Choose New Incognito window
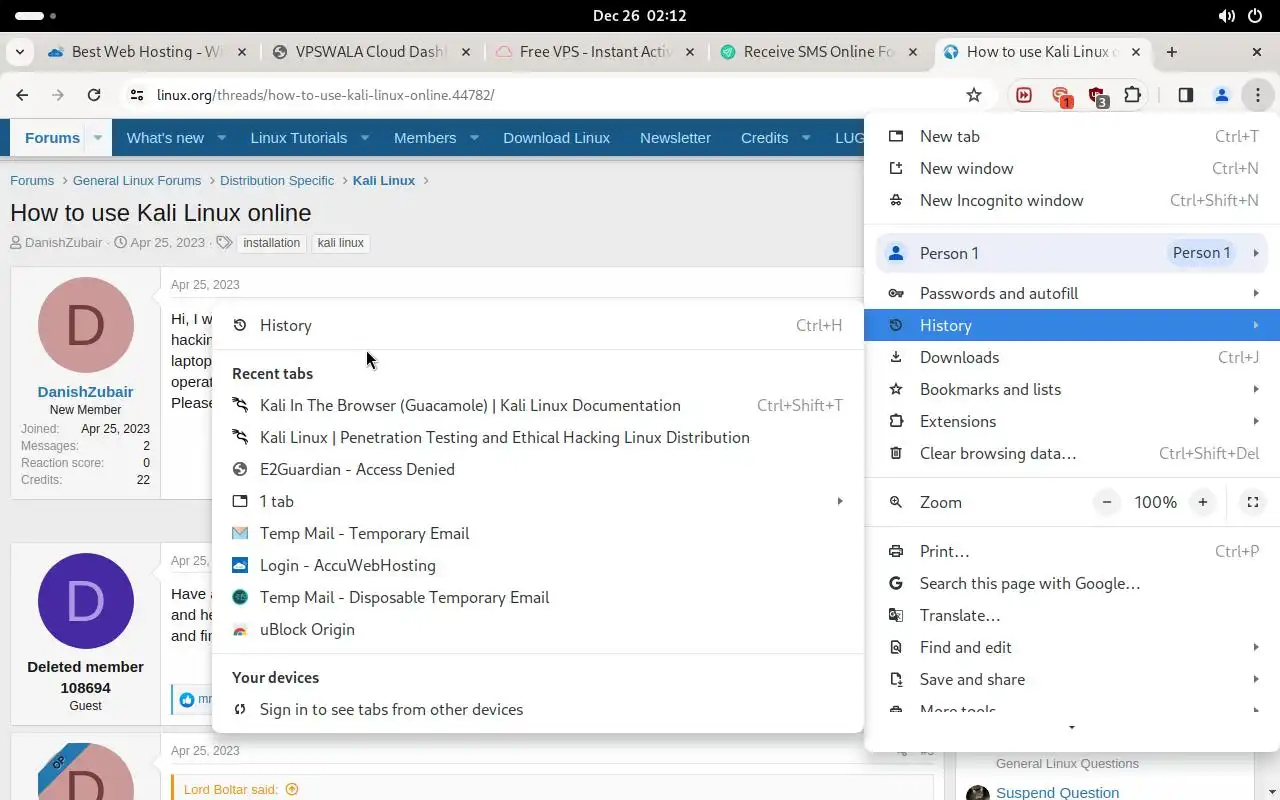 tap(1072, 200)
